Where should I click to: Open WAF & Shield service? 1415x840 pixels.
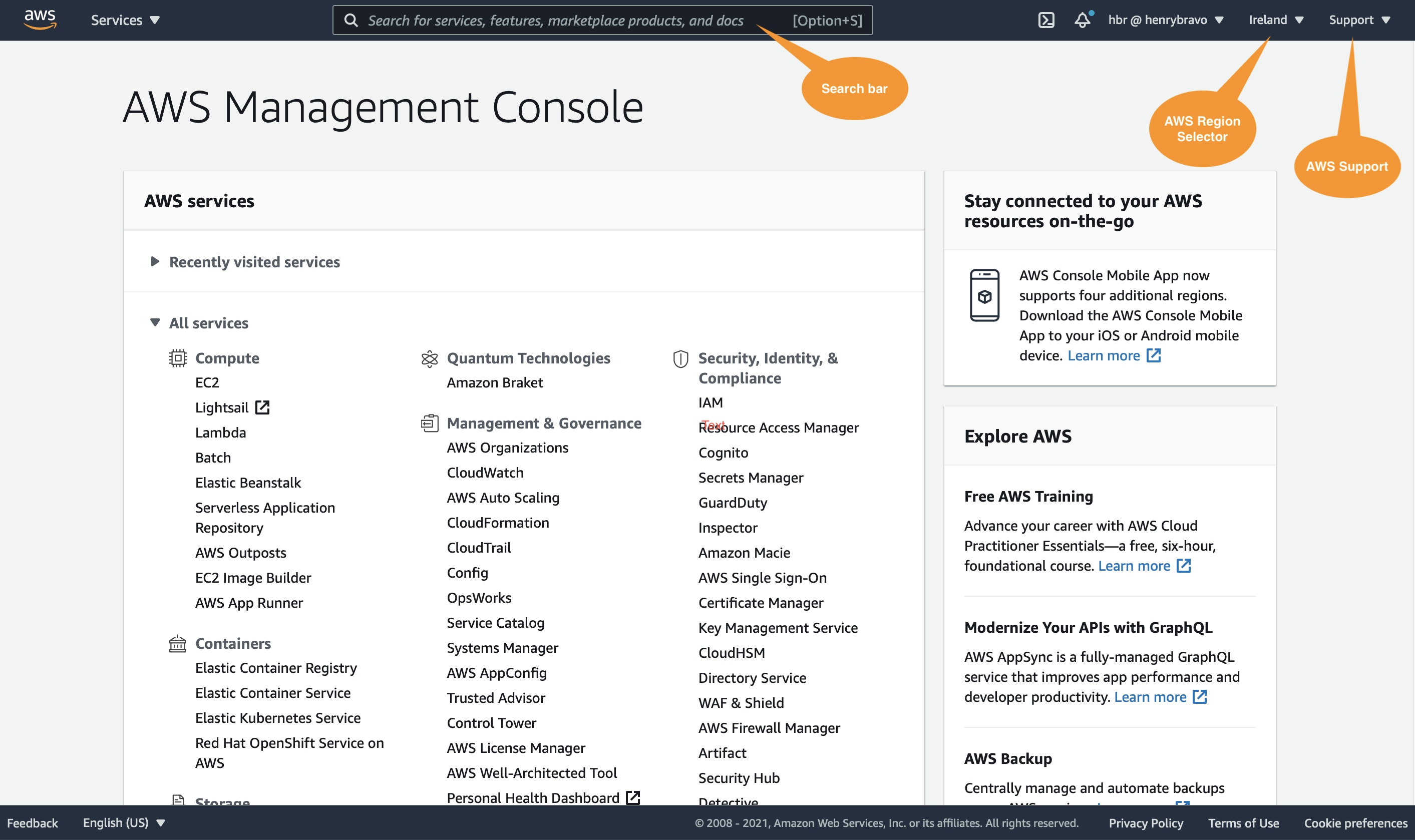point(741,703)
